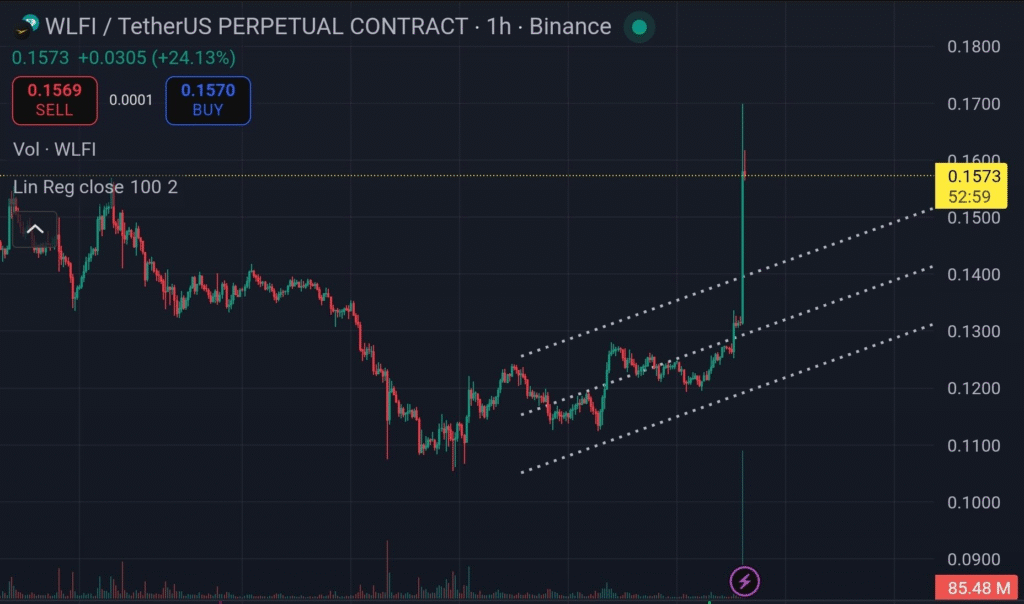This screenshot has height=604, width=1024.
Task: Click the 0.1800 price scale label
Action: click(972, 46)
